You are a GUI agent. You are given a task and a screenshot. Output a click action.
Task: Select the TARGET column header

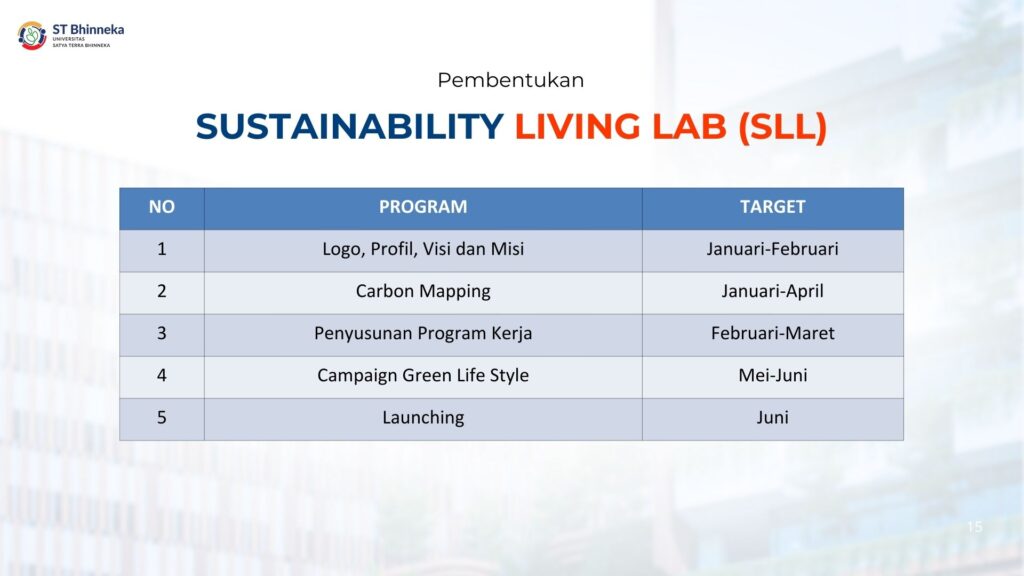click(x=772, y=207)
